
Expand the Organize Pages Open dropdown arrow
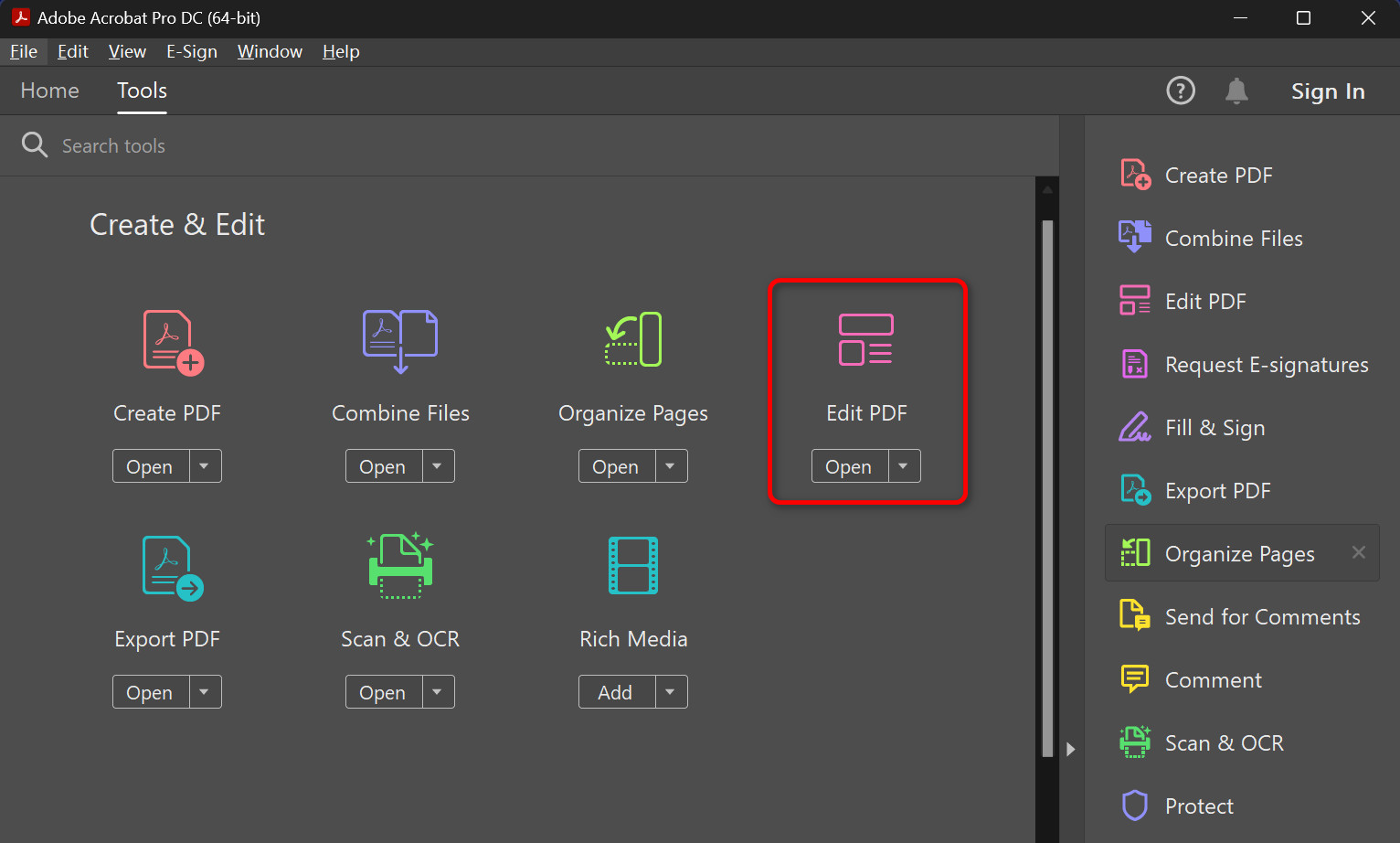coord(671,466)
